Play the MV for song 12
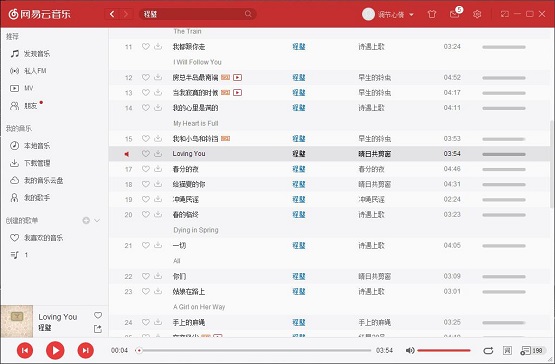555x364 pixels. (x=238, y=77)
